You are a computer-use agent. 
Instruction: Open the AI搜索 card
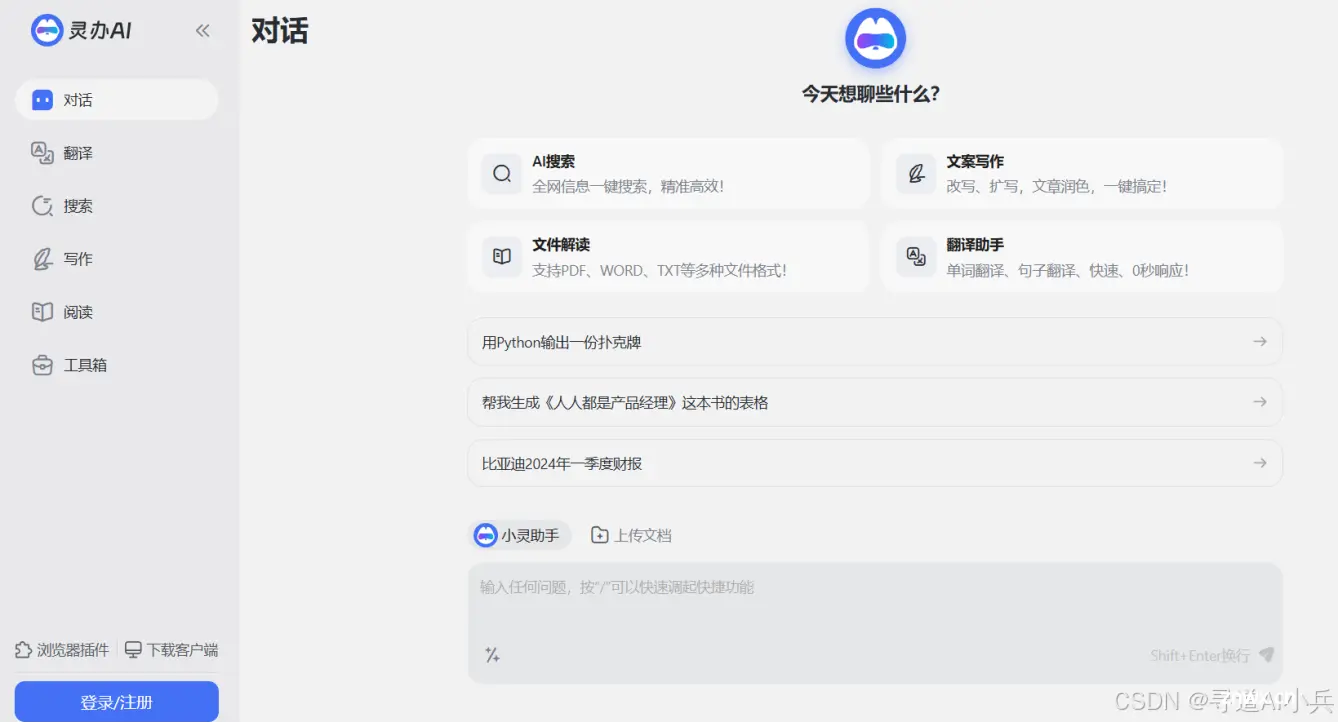(668, 173)
